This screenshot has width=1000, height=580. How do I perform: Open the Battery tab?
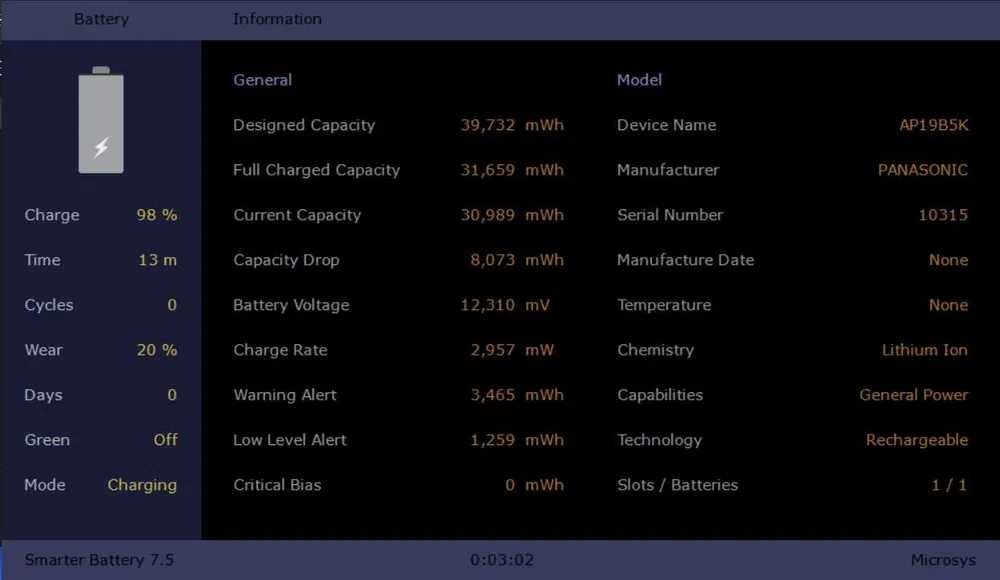pyautogui.click(x=101, y=19)
